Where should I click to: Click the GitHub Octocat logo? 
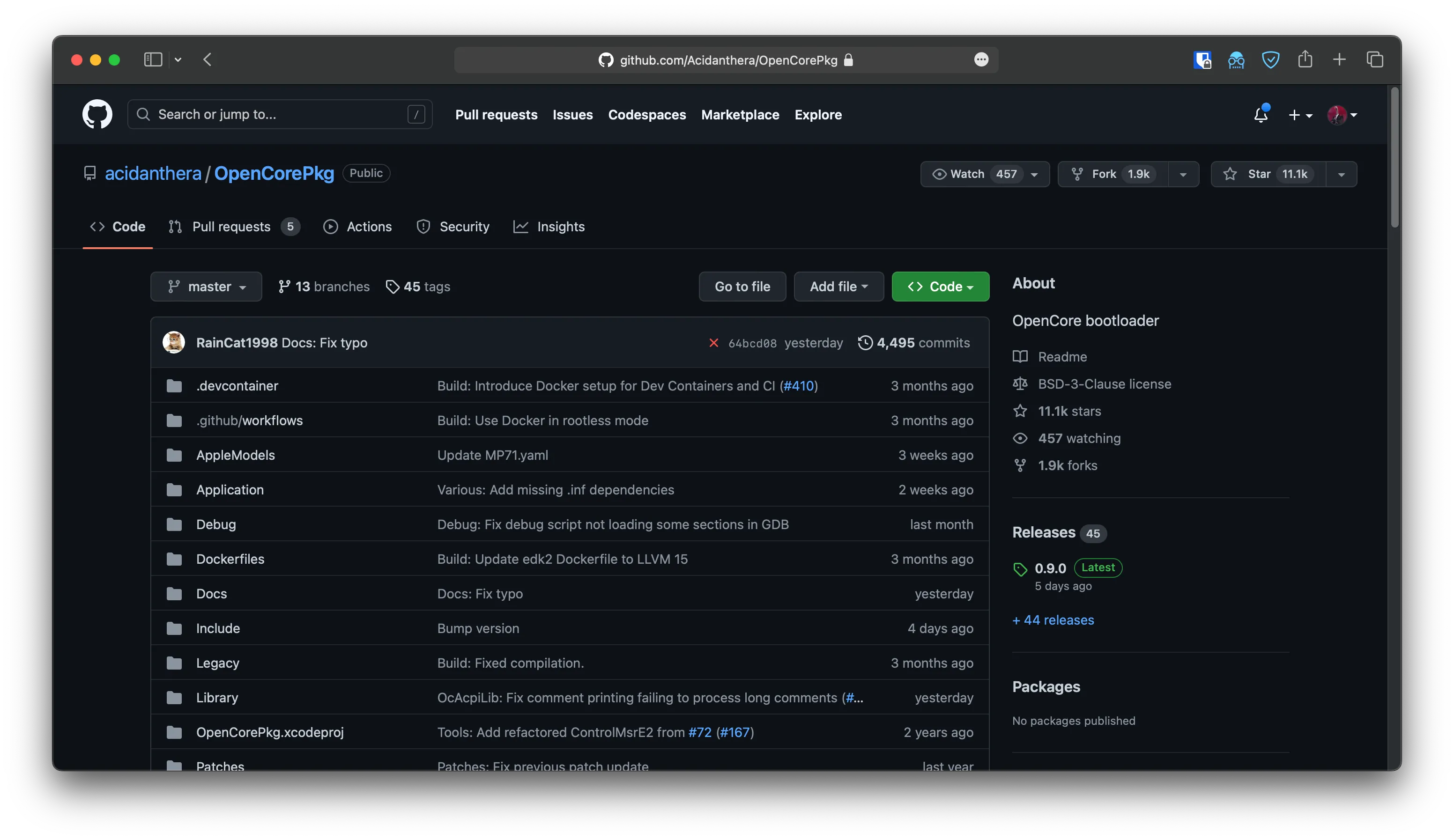coord(97,114)
